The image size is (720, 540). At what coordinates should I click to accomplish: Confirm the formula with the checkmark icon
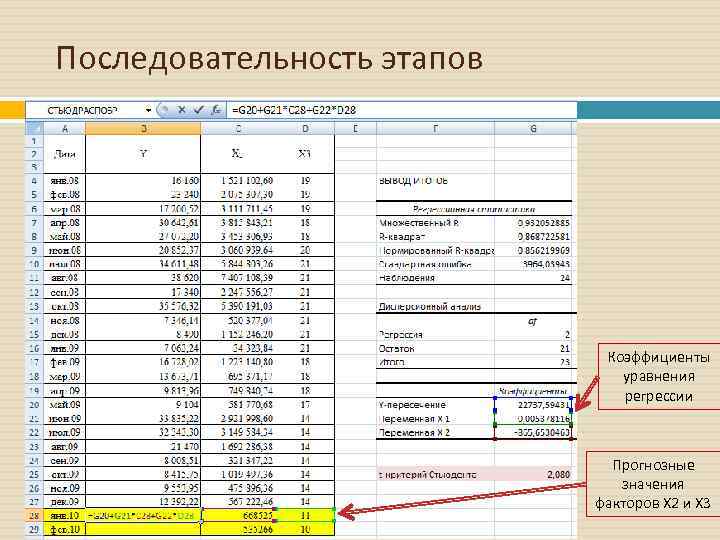point(198,110)
